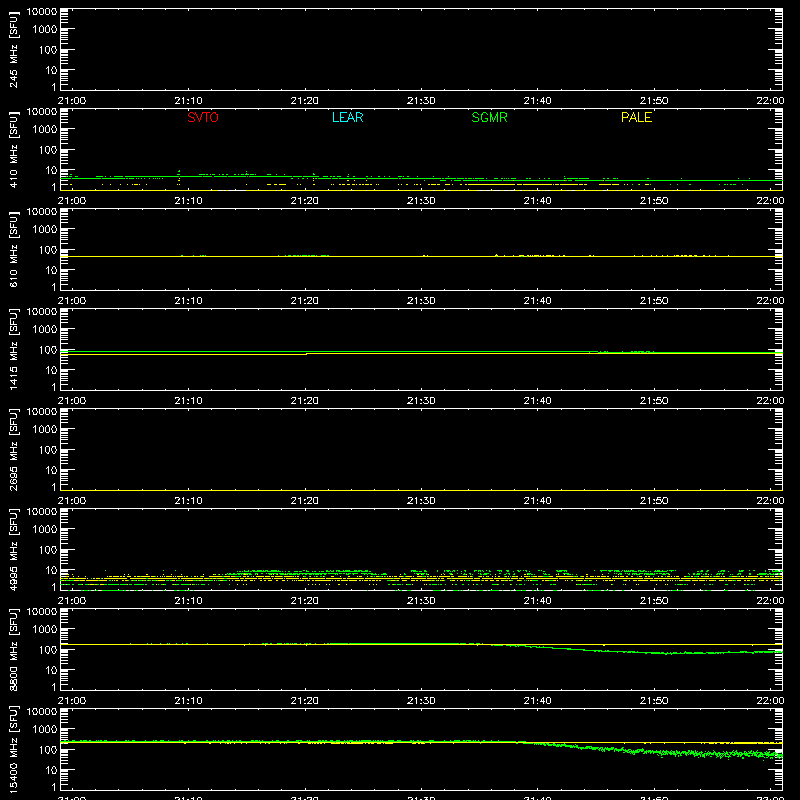Click 21:30 label under the 245 MHz panel
The height and width of the screenshot is (800, 800).
pyautogui.click(x=421, y=101)
